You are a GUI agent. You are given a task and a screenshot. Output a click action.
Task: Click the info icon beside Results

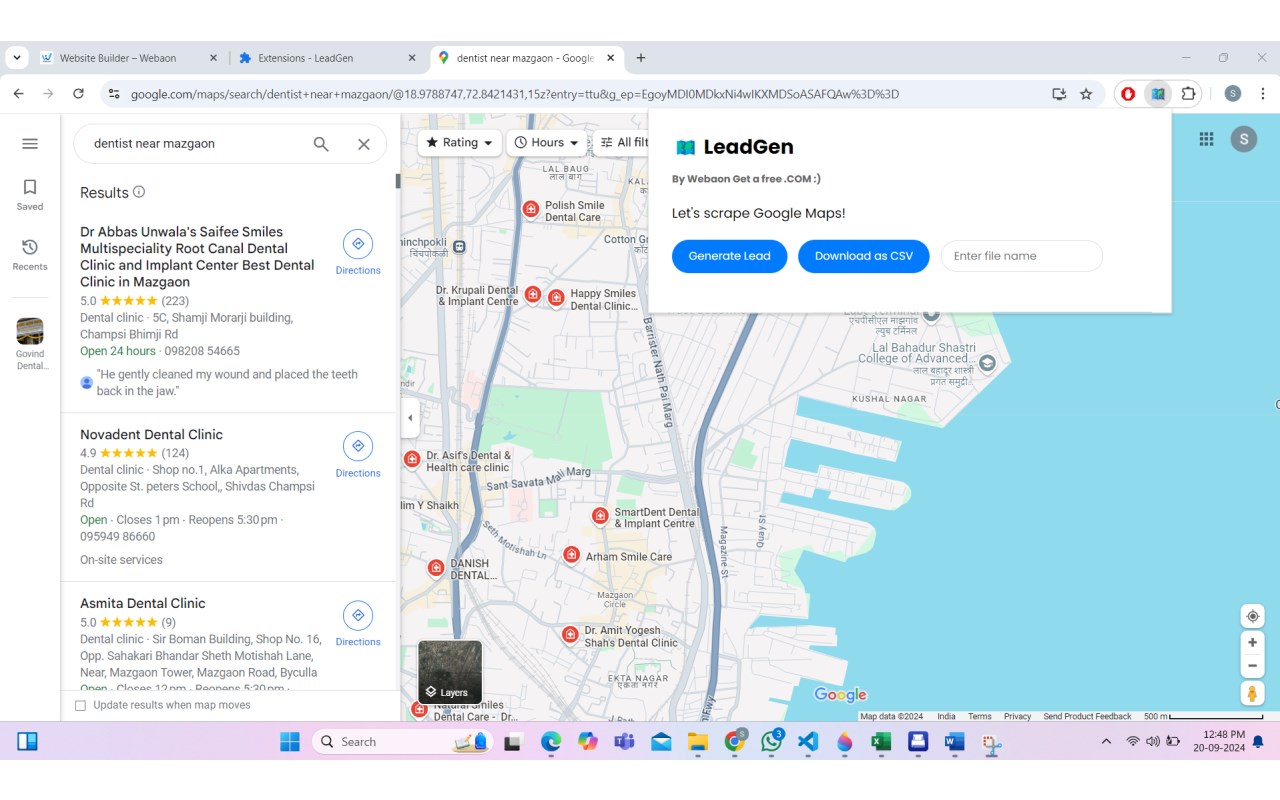click(x=139, y=192)
